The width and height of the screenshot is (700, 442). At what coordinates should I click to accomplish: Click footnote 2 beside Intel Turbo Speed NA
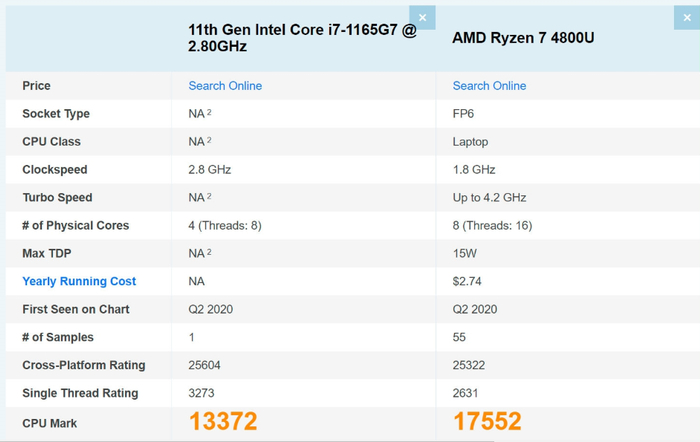tap(208, 197)
